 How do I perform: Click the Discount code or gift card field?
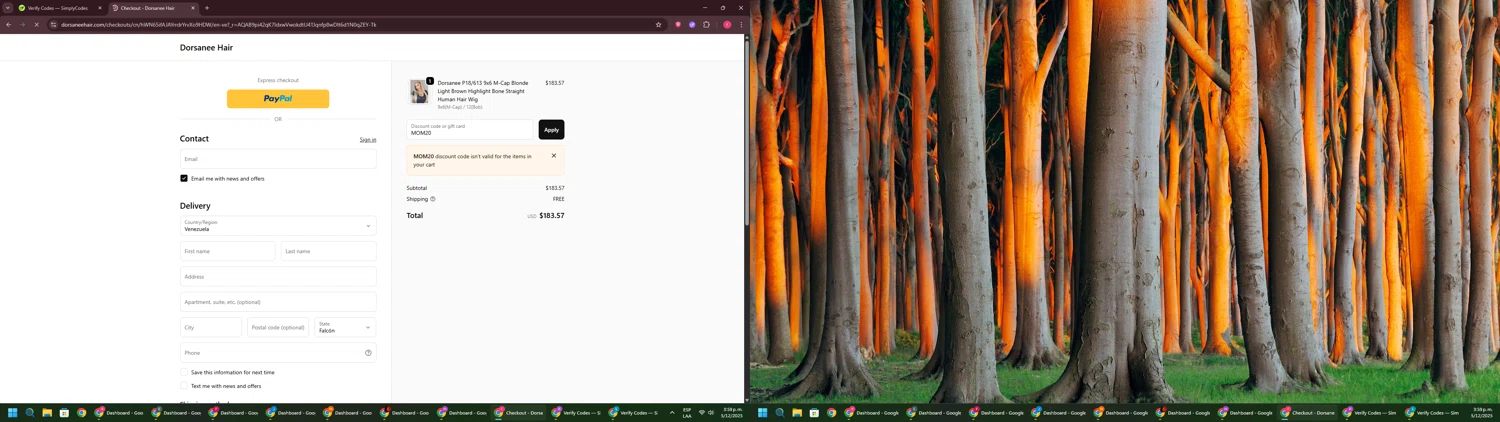pyautogui.click(x=470, y=129)
